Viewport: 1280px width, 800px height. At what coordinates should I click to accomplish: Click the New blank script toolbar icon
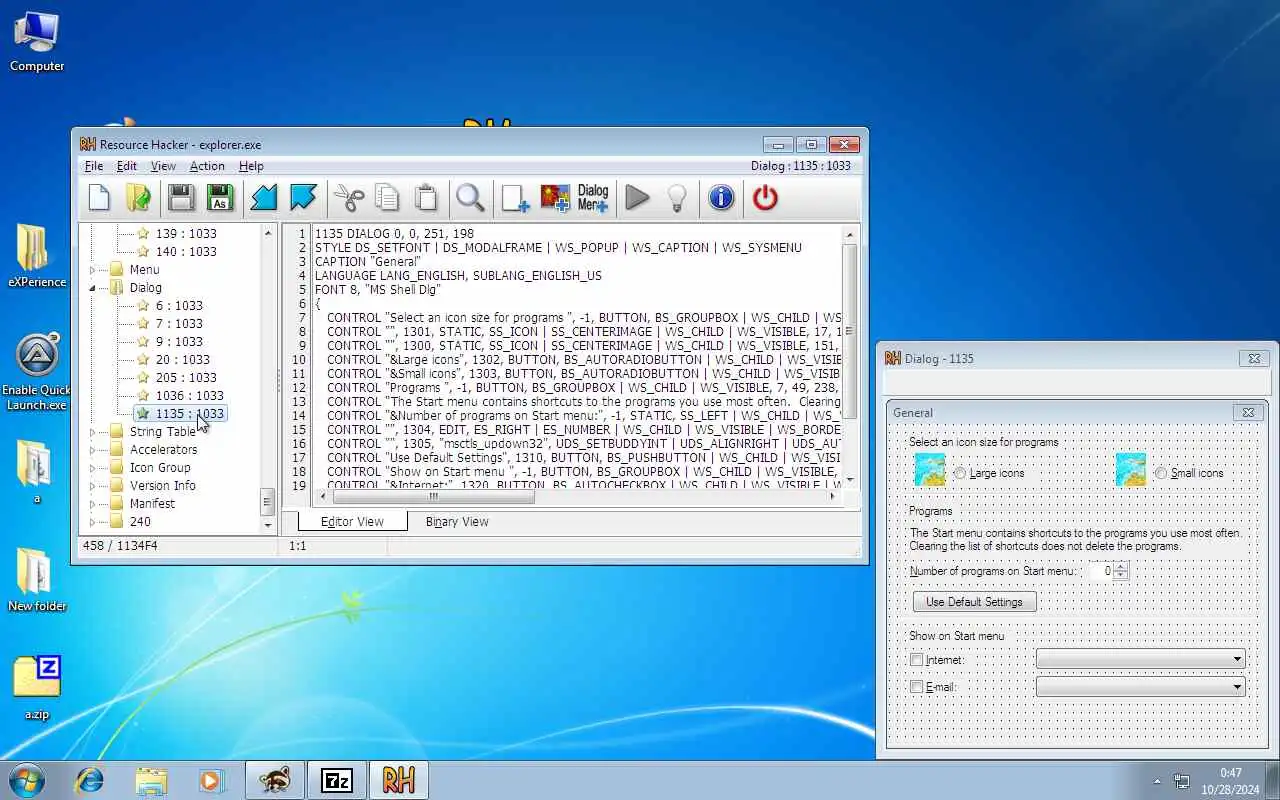100,198
